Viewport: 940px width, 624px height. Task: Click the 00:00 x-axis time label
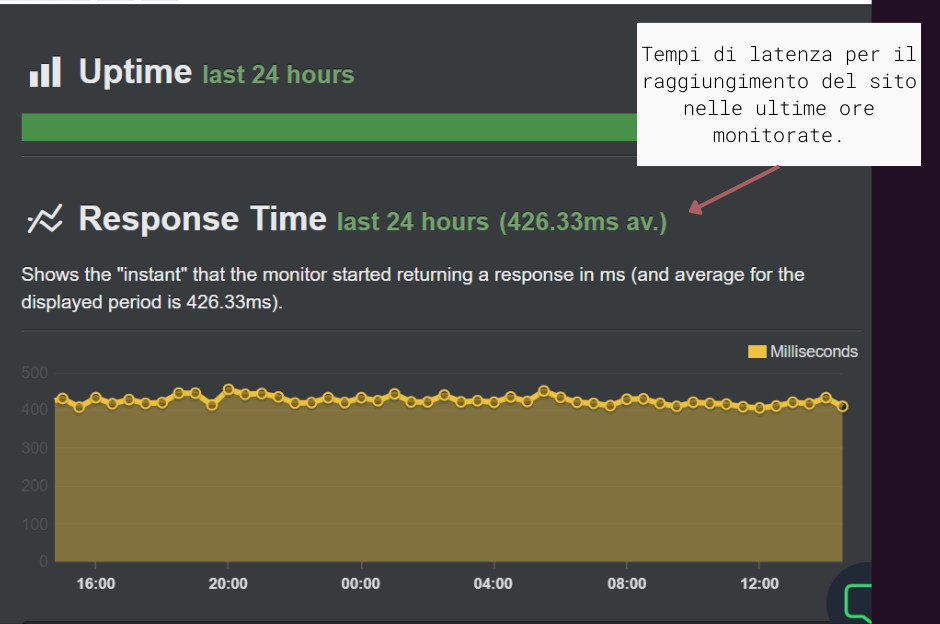361,584
